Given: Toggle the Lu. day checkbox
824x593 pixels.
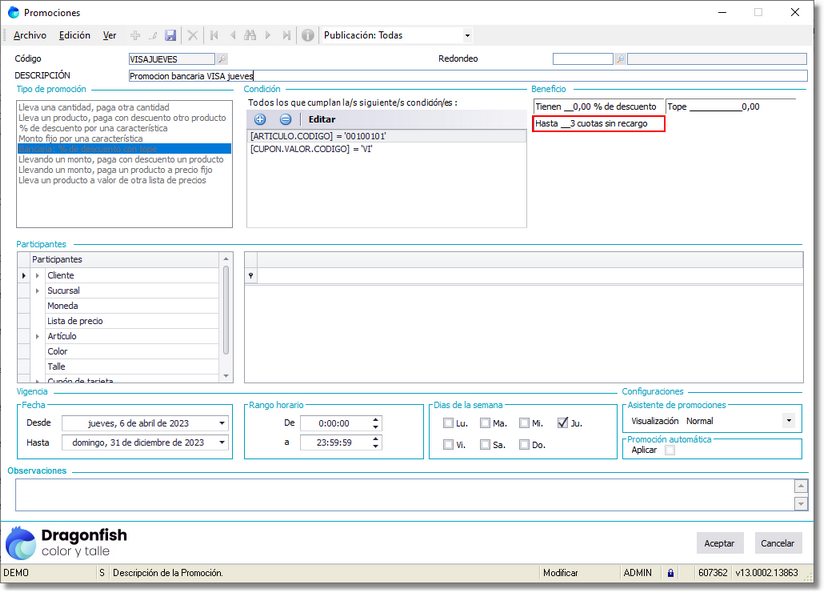Looking at the screenshot, I should [448, 423].
